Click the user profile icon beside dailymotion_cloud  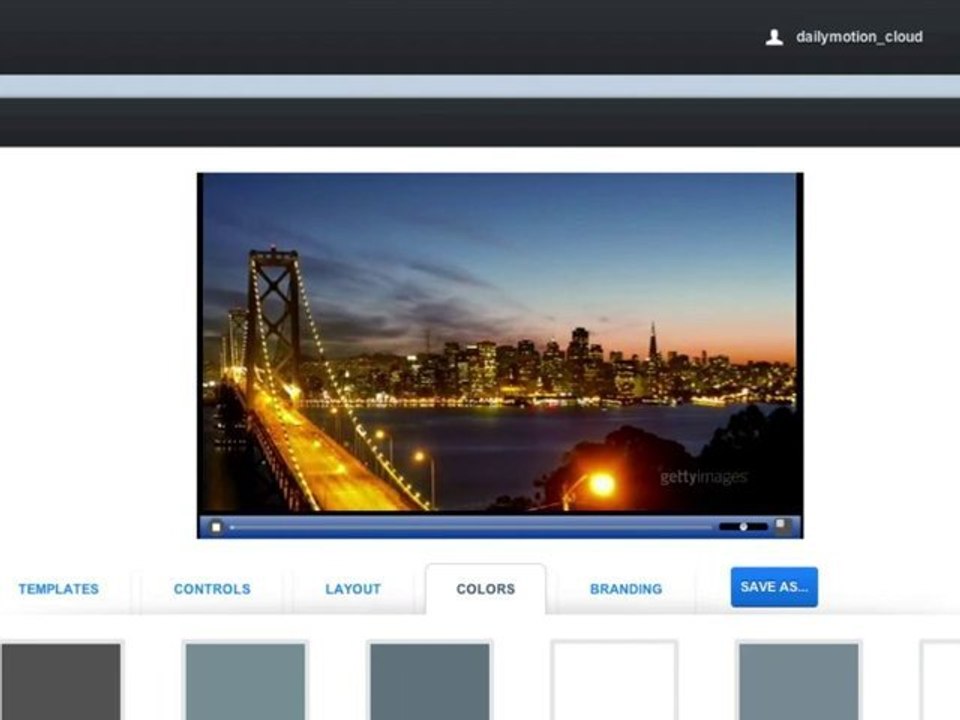pos(774,37)
